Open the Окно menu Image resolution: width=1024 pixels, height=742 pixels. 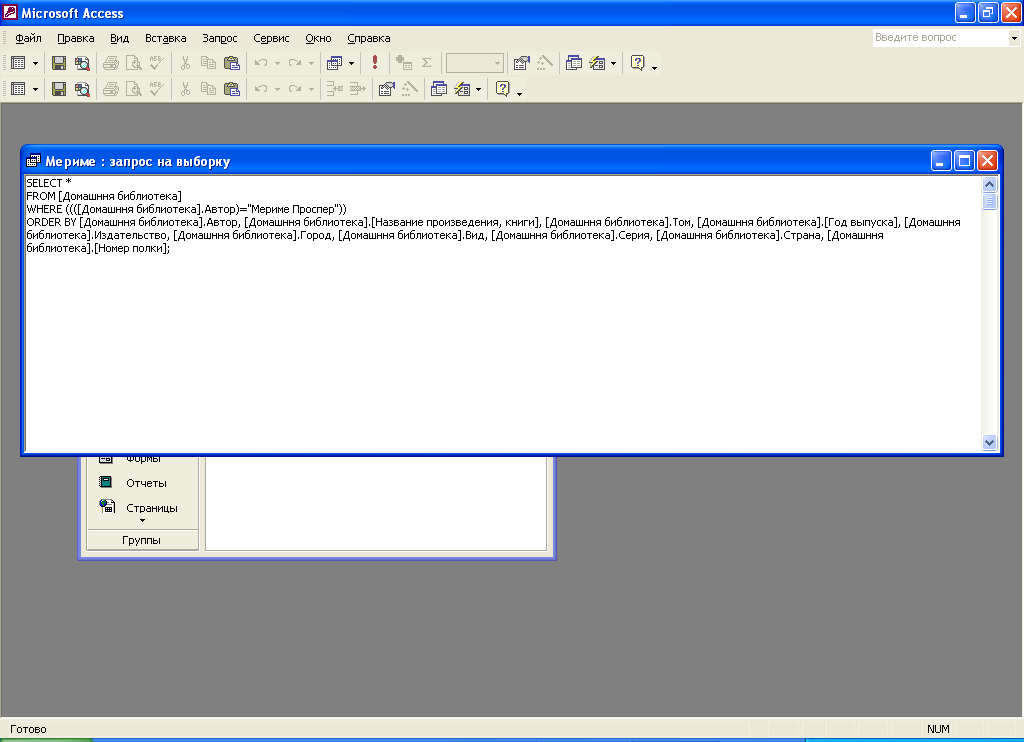point(319,39)
